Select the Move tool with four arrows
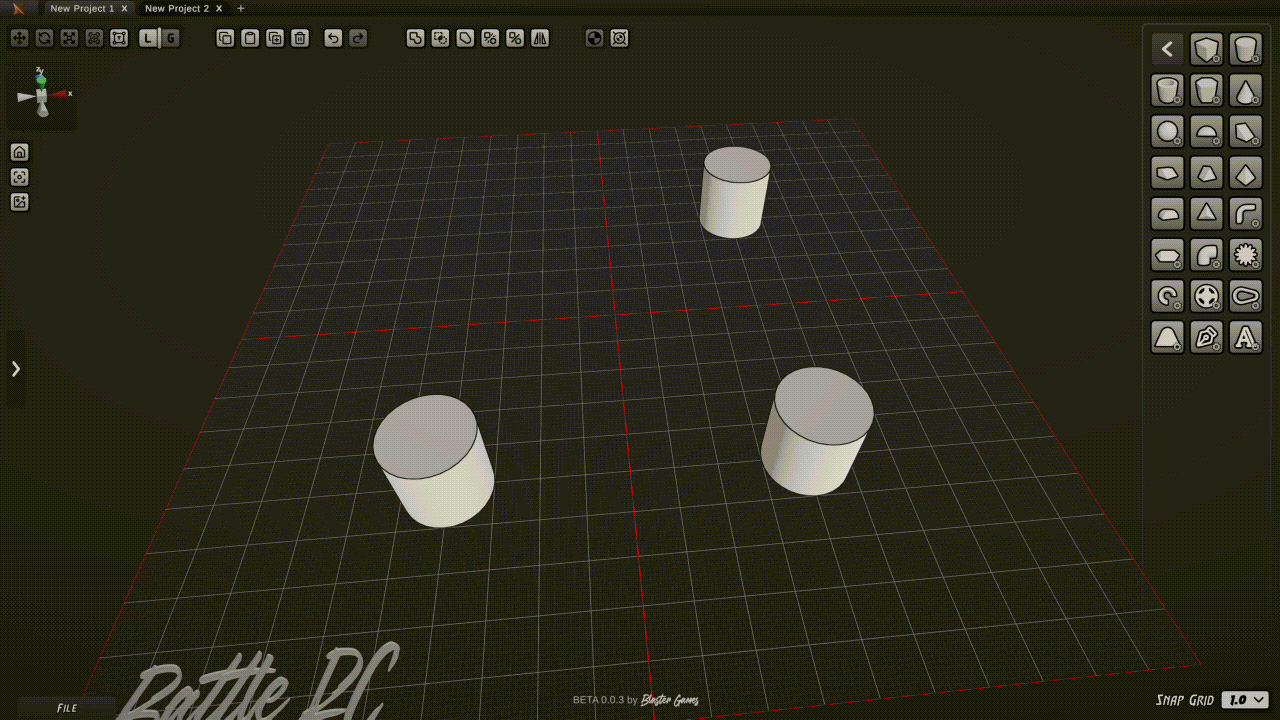The image size is (1280, 720). pyautogui.click(x=19, y=38)
